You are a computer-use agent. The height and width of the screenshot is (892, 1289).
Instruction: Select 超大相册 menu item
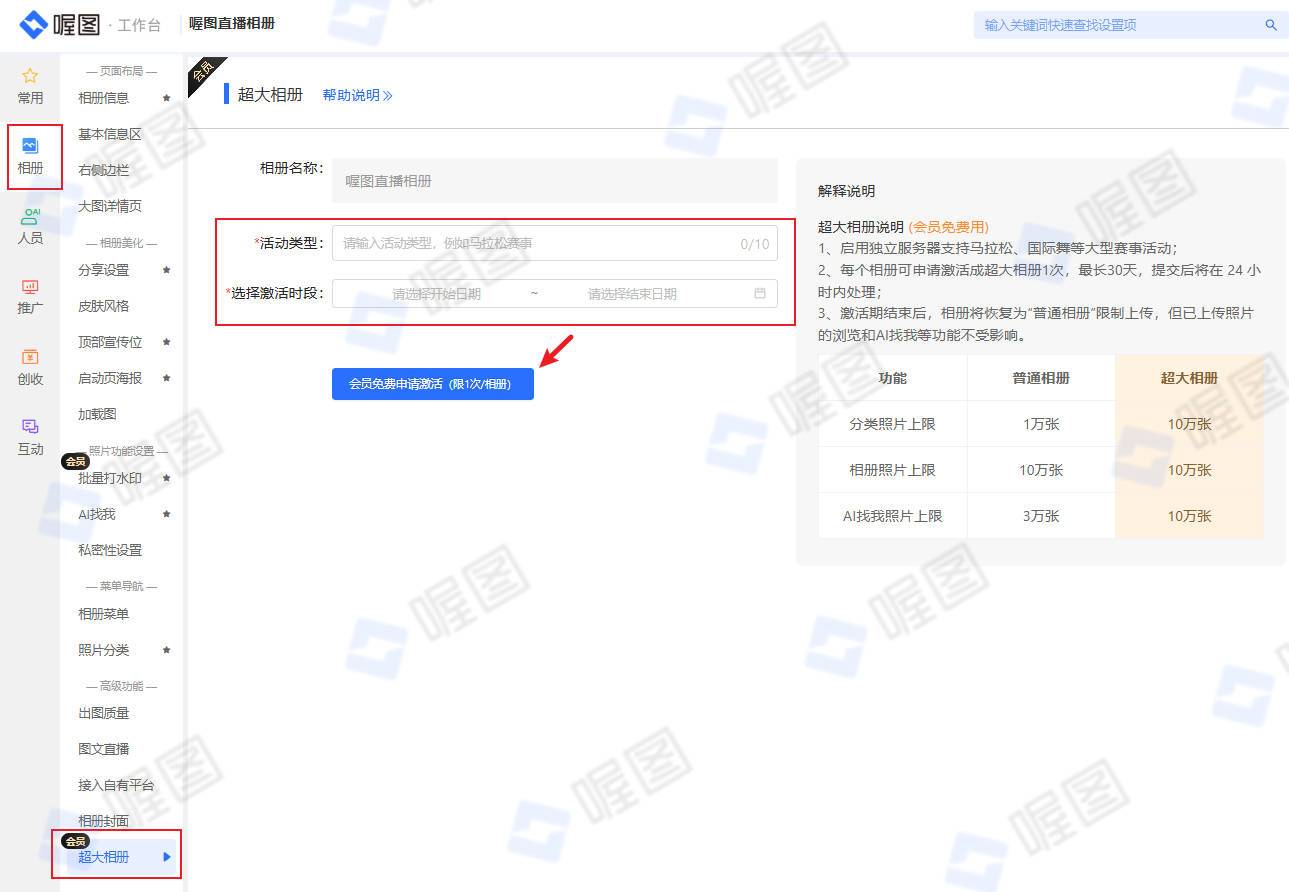tap(104, 857)
